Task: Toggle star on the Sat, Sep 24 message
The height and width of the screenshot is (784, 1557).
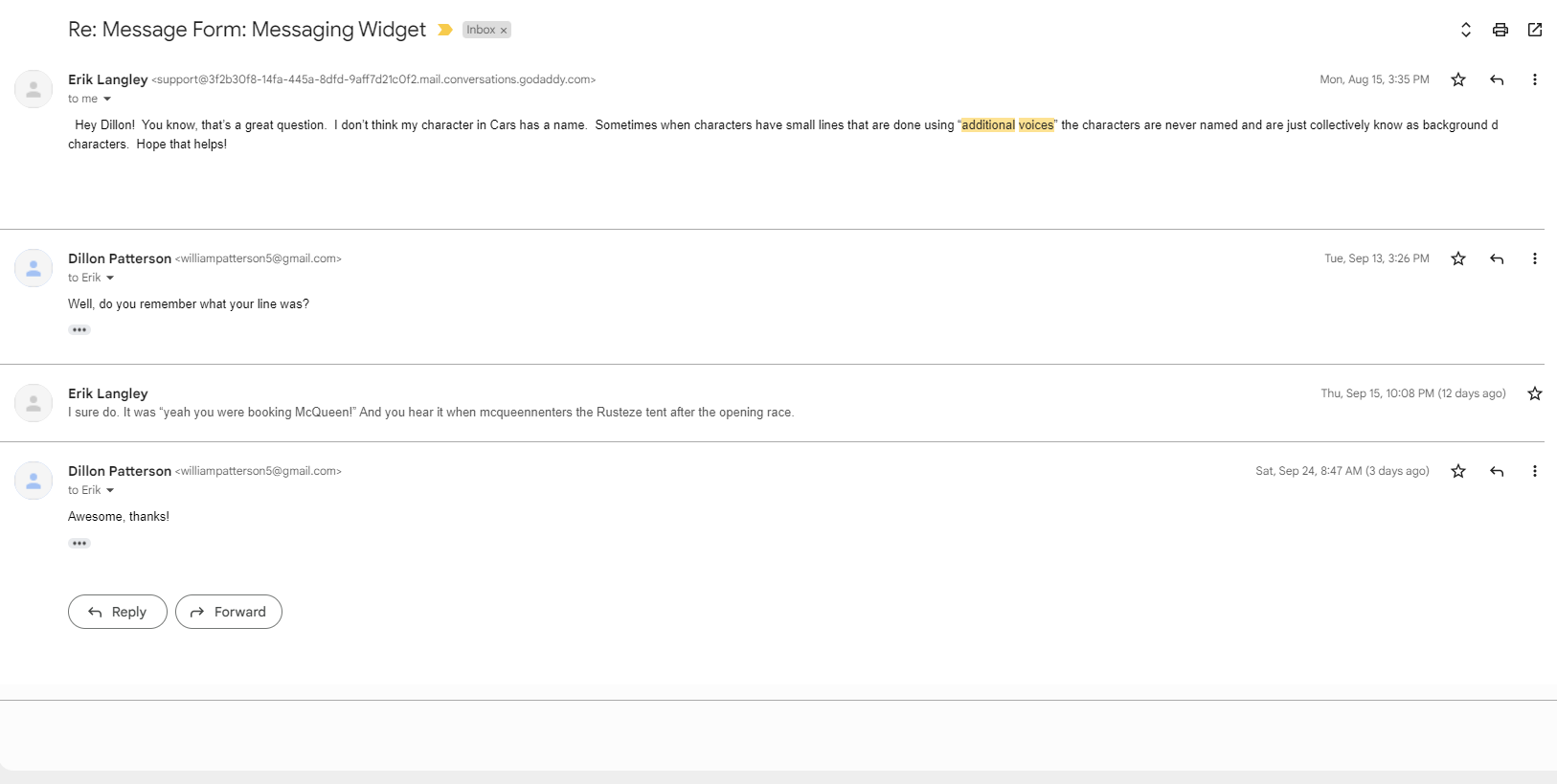Action: [1458, 471]
